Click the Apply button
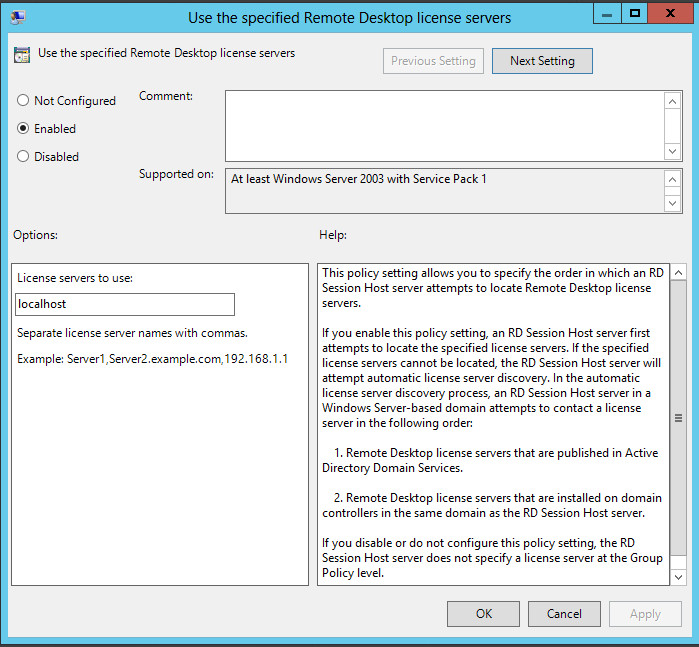 click(x=645, y=614)
